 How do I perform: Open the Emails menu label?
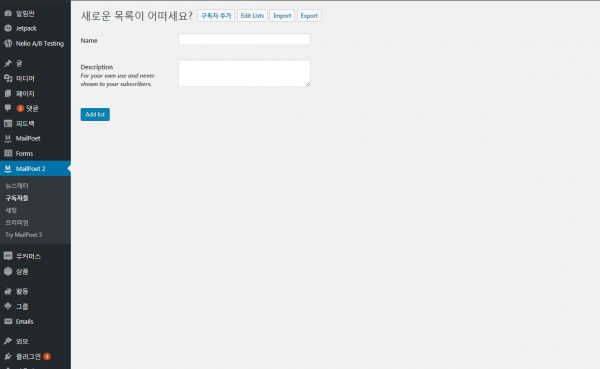click(x=24, y=321)
